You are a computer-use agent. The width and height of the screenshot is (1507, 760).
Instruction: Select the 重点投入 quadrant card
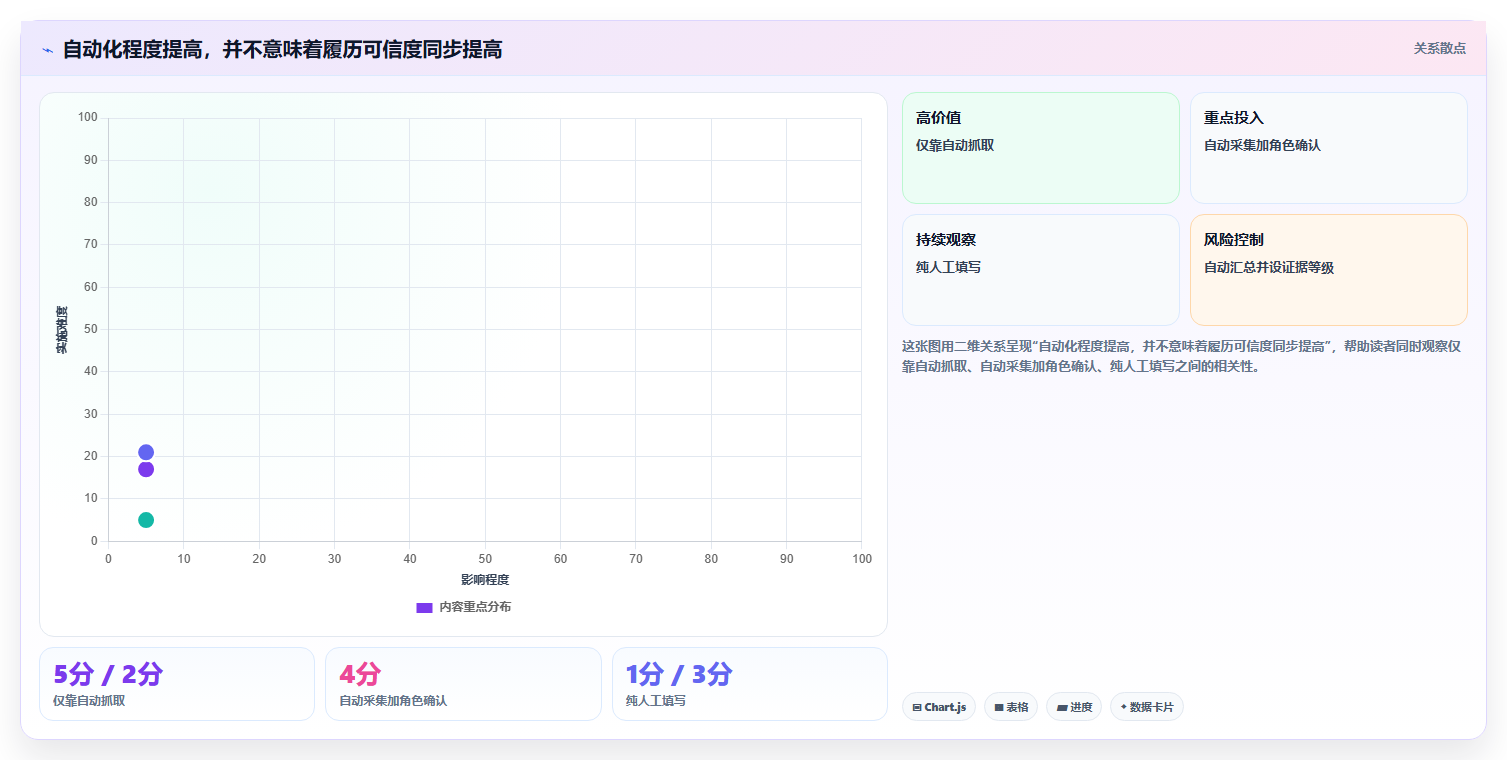pyautogui.click(x=1328, y=148)
